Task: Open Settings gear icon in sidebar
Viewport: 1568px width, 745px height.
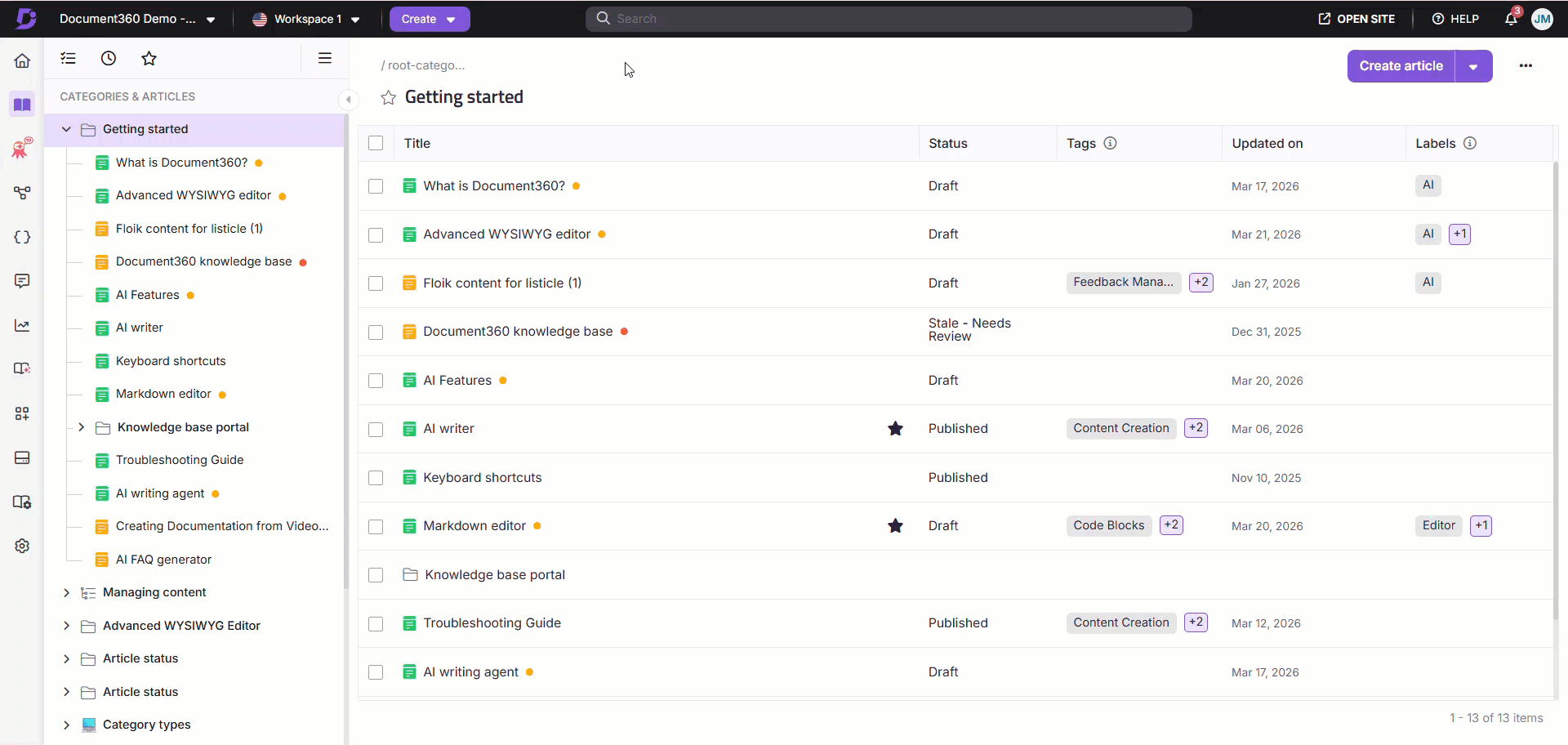Action: pos(22,546)
